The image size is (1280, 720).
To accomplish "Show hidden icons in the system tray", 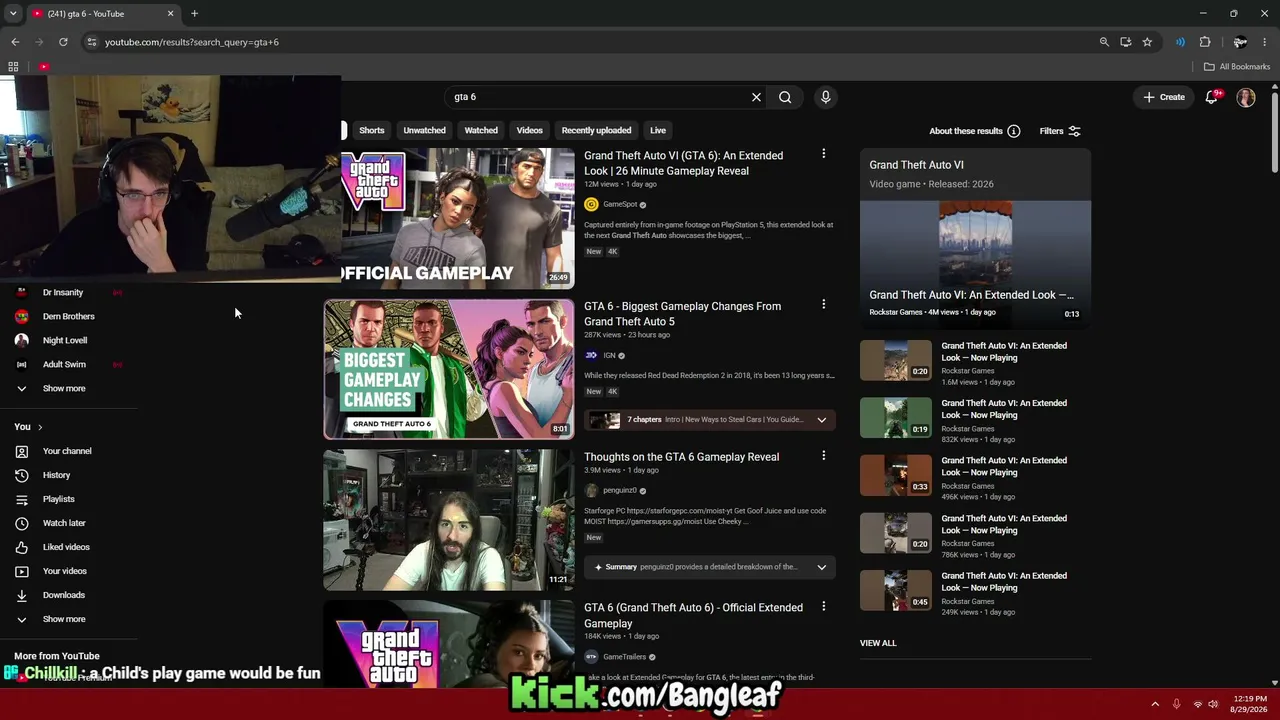I will point(1155,705).
